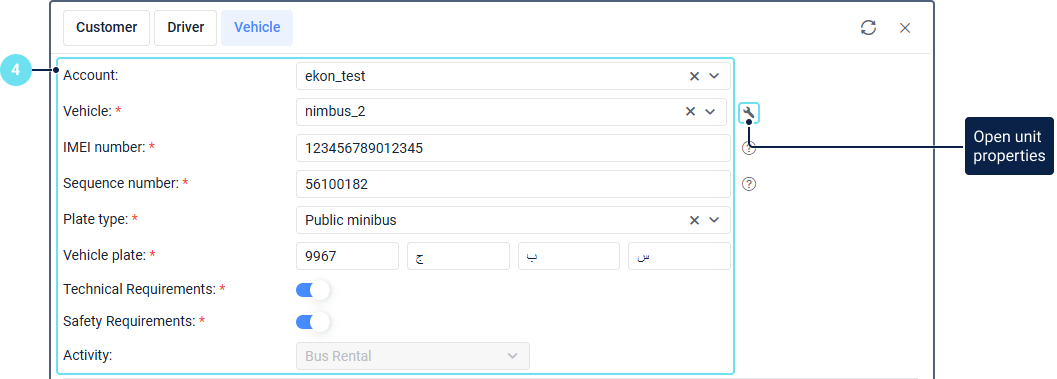Click the vehicle plate number 9967 field
This screenshot has height=379, width=1057.
[x=347, y=256]
